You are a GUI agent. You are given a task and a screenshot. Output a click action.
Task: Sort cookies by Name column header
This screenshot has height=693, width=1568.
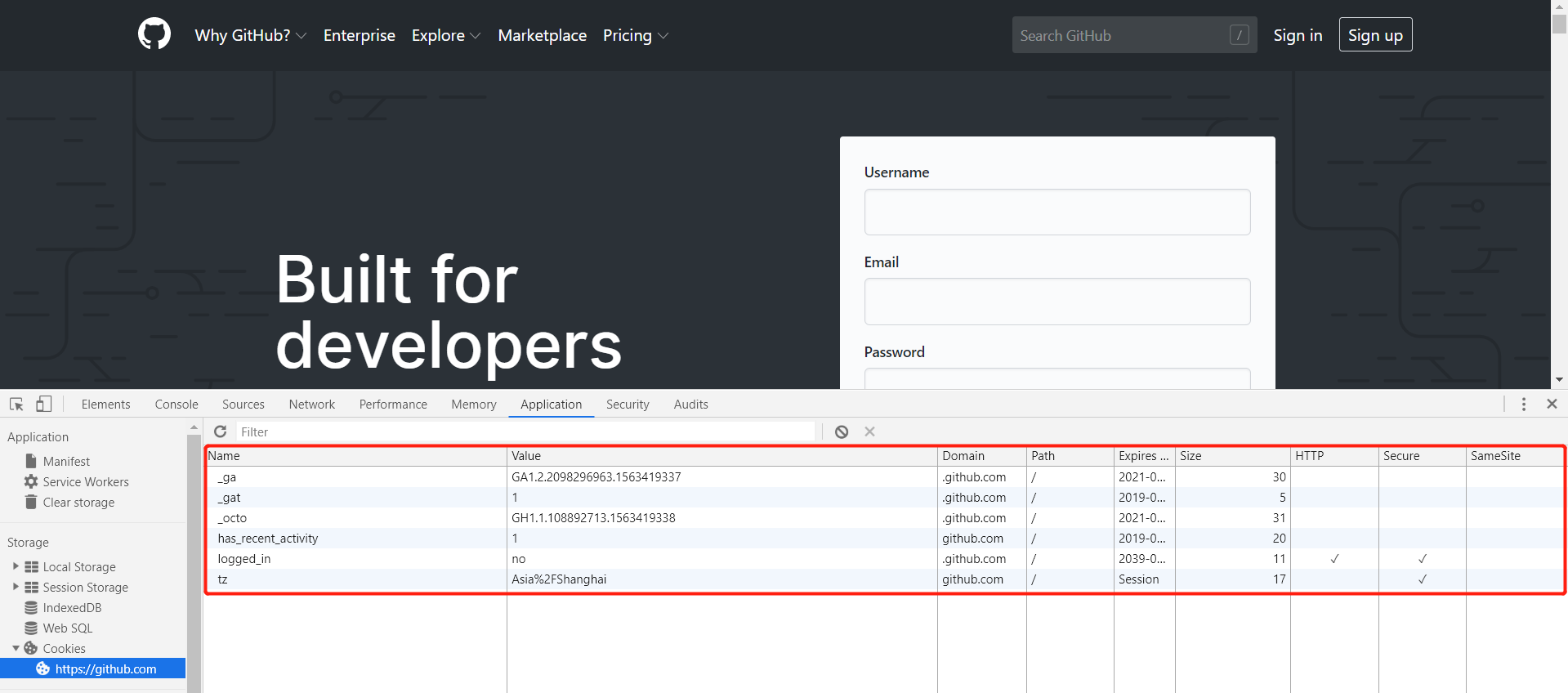click(355, 456)
